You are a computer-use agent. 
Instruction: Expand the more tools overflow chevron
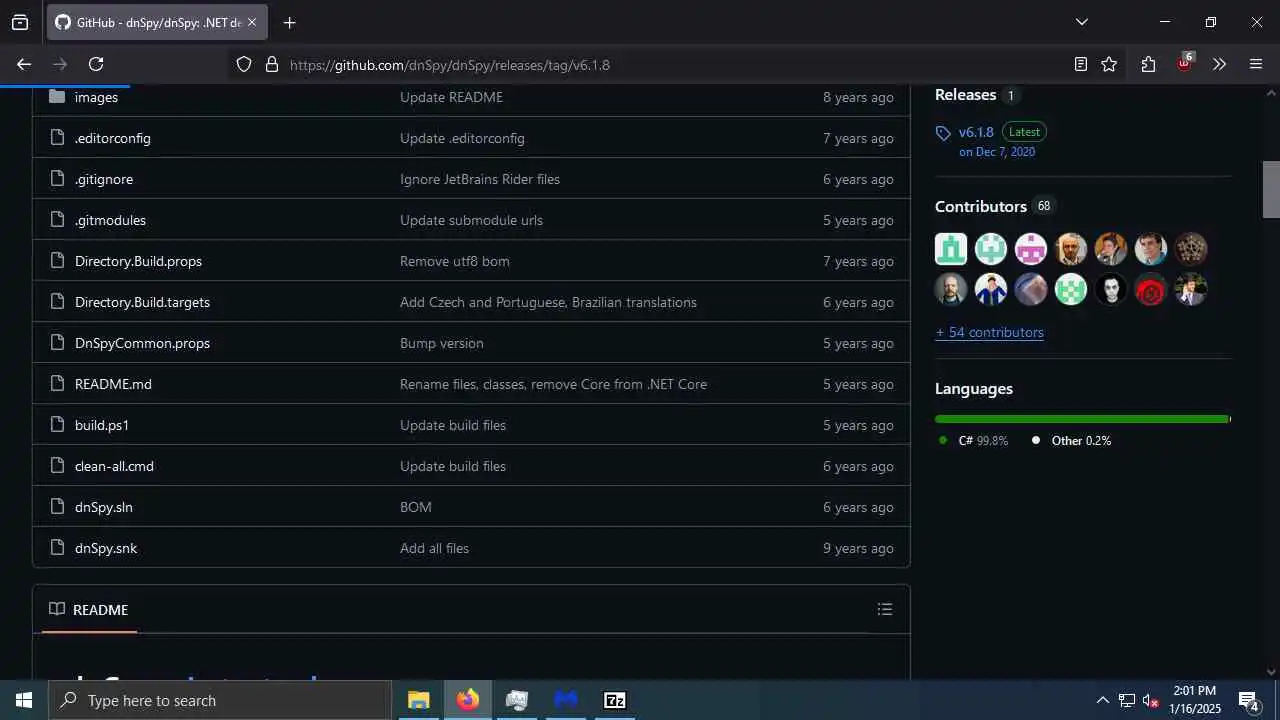[x=1219, y=64]
